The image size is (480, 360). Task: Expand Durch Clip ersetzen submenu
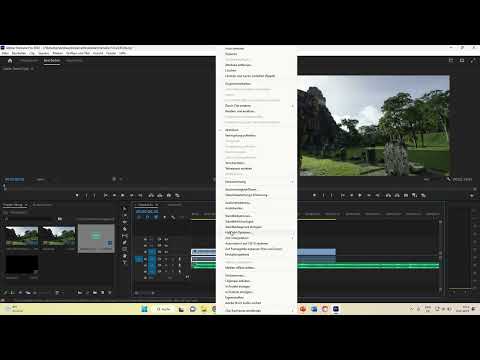[256, 106]
